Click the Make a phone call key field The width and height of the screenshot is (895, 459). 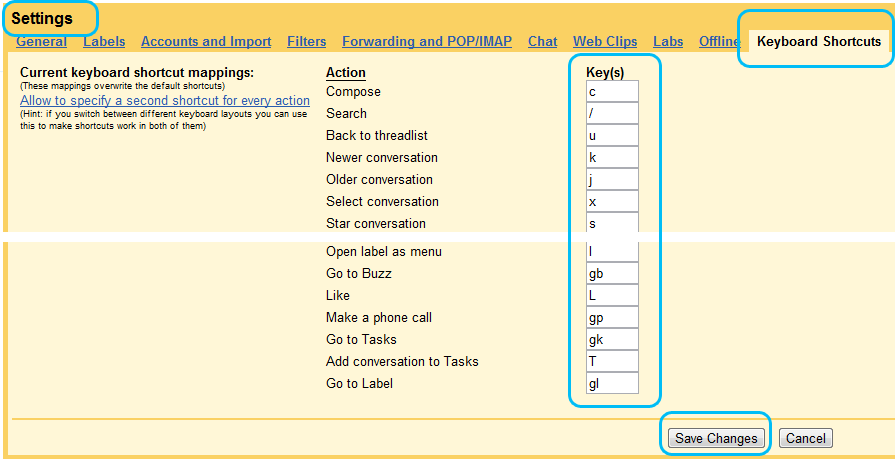[x=612, y=317]
